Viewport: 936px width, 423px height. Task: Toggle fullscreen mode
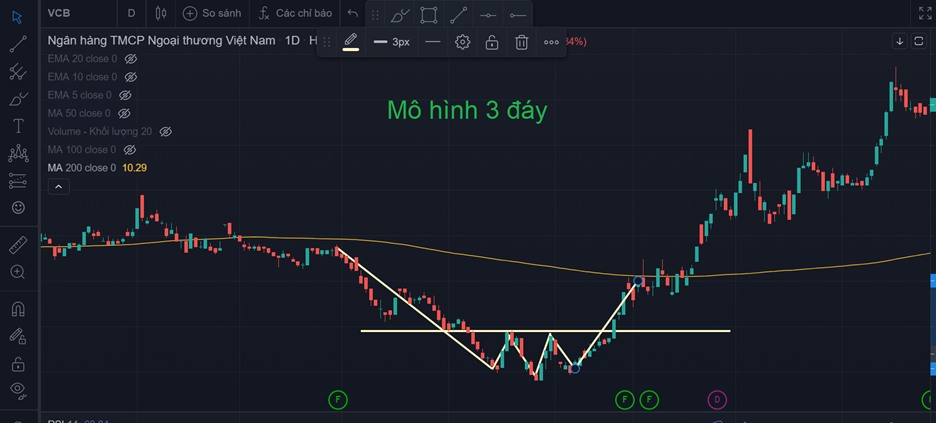[925, 13]
